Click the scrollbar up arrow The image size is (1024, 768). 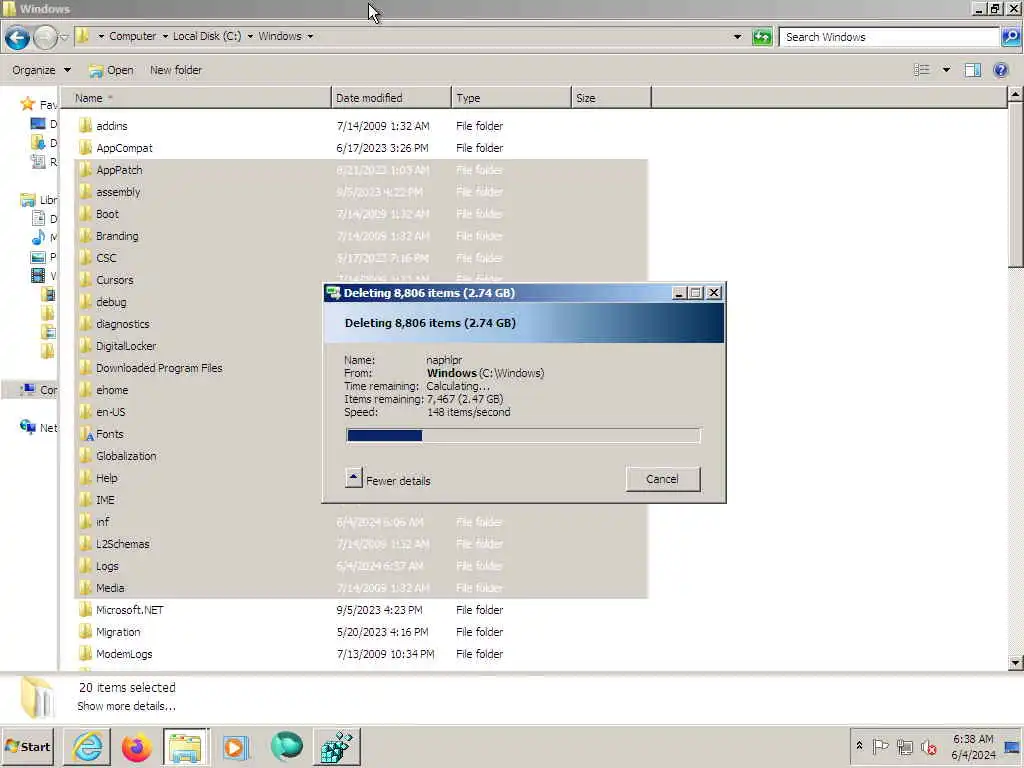pyautogui.click(x=1015, y=94)
